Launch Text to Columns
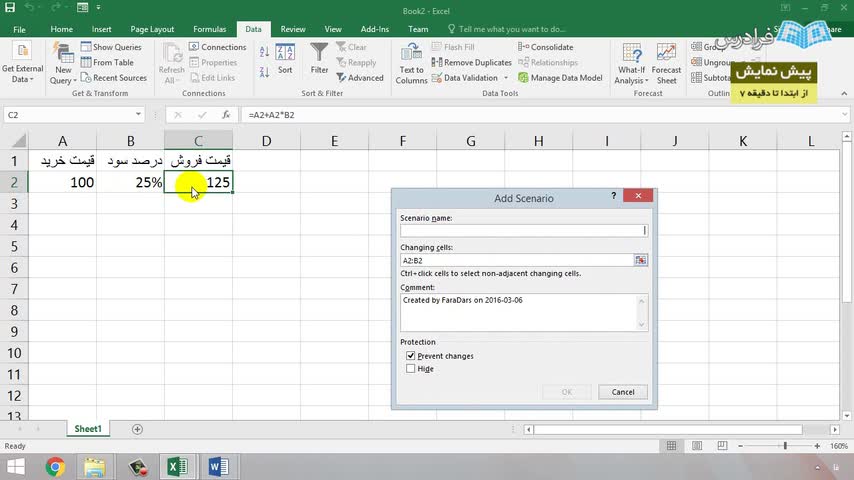Image resolution: width=854 pixels, height=480 pixels. pyautogui.click(x=411, y=64)
